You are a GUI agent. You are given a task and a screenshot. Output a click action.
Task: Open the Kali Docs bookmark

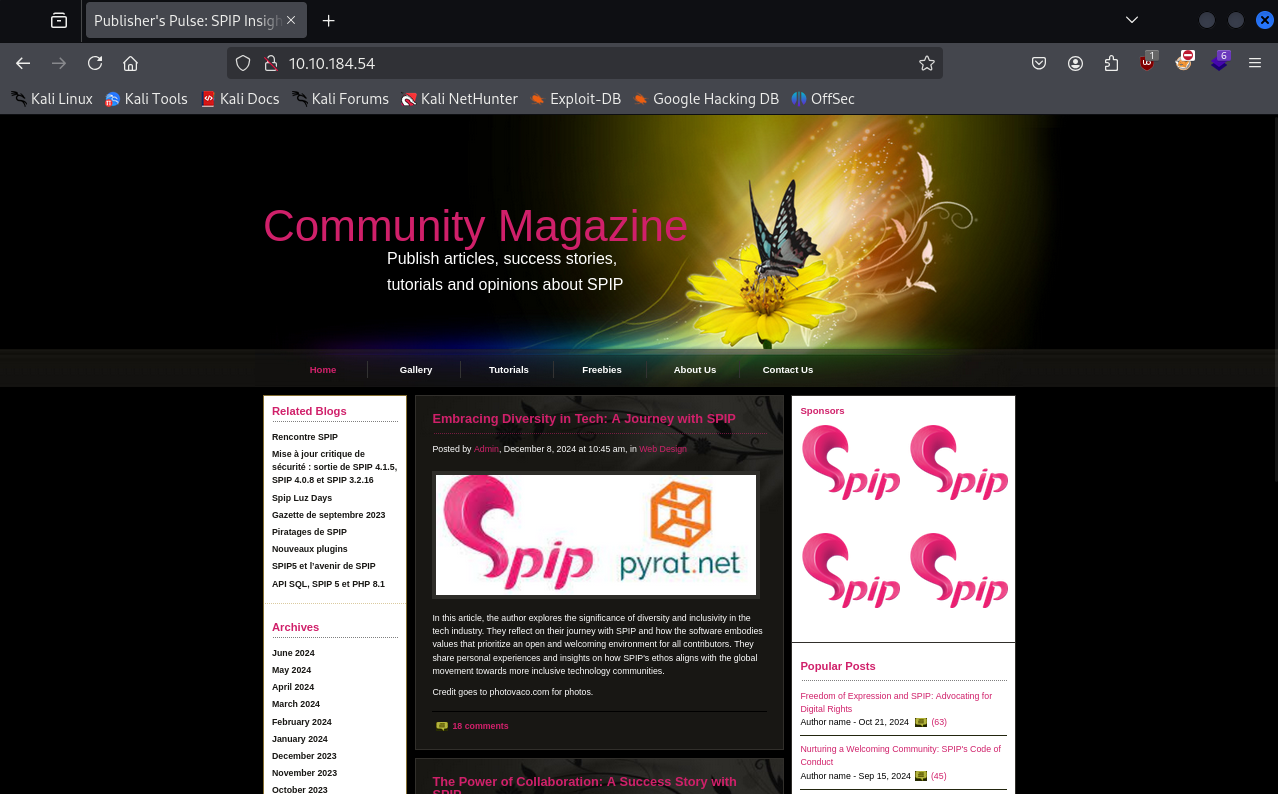(240, 99)
